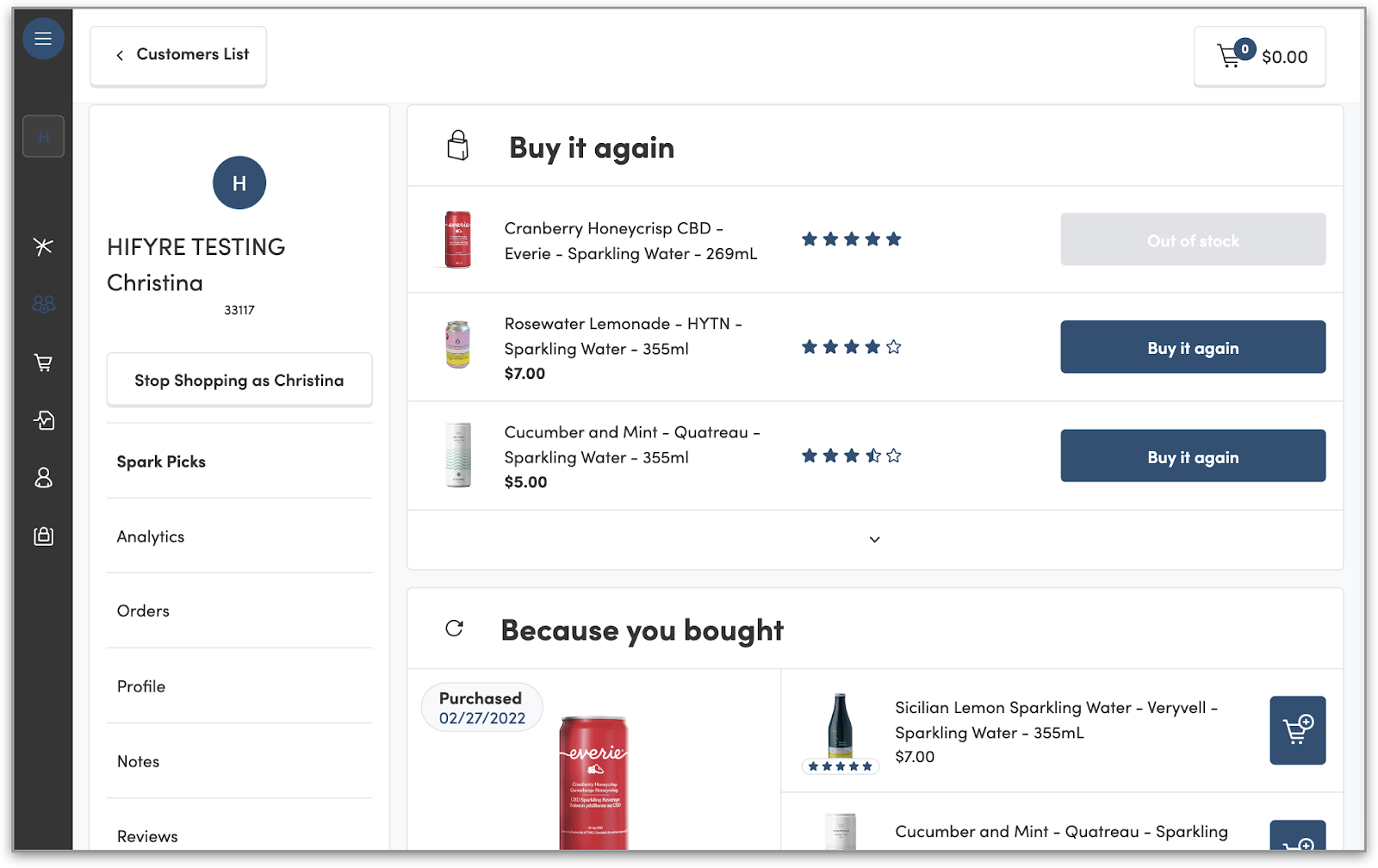
Task: Click the single user icon in sidebar
Action: (x=43, y=478)
